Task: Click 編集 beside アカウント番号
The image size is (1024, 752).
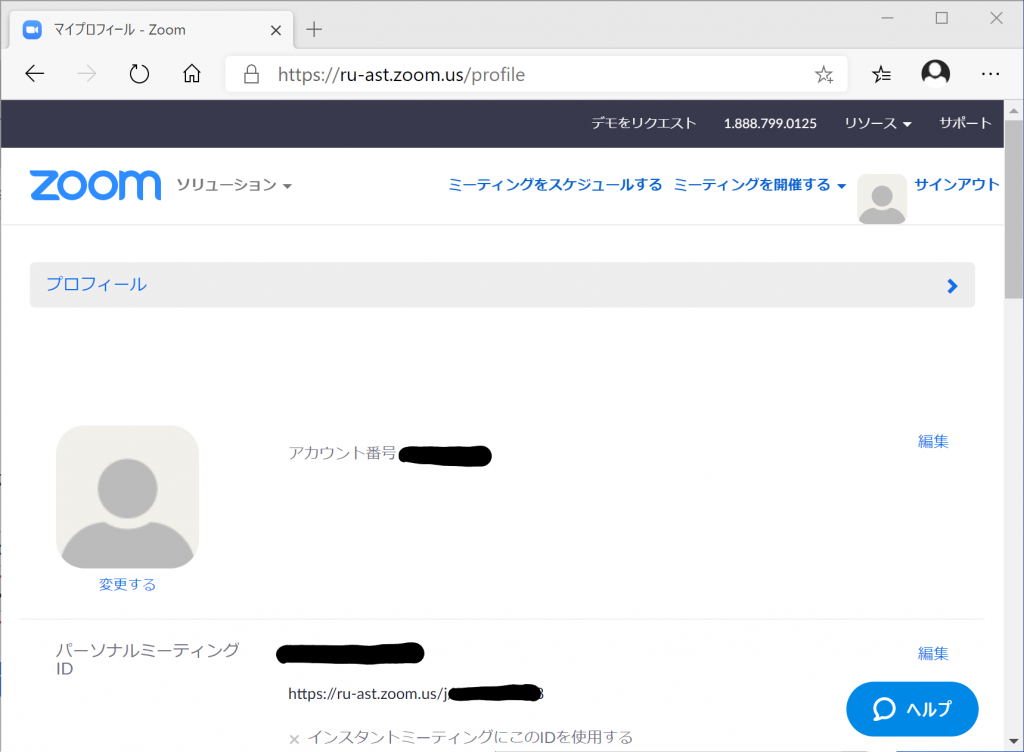Action: pos(933,441)
